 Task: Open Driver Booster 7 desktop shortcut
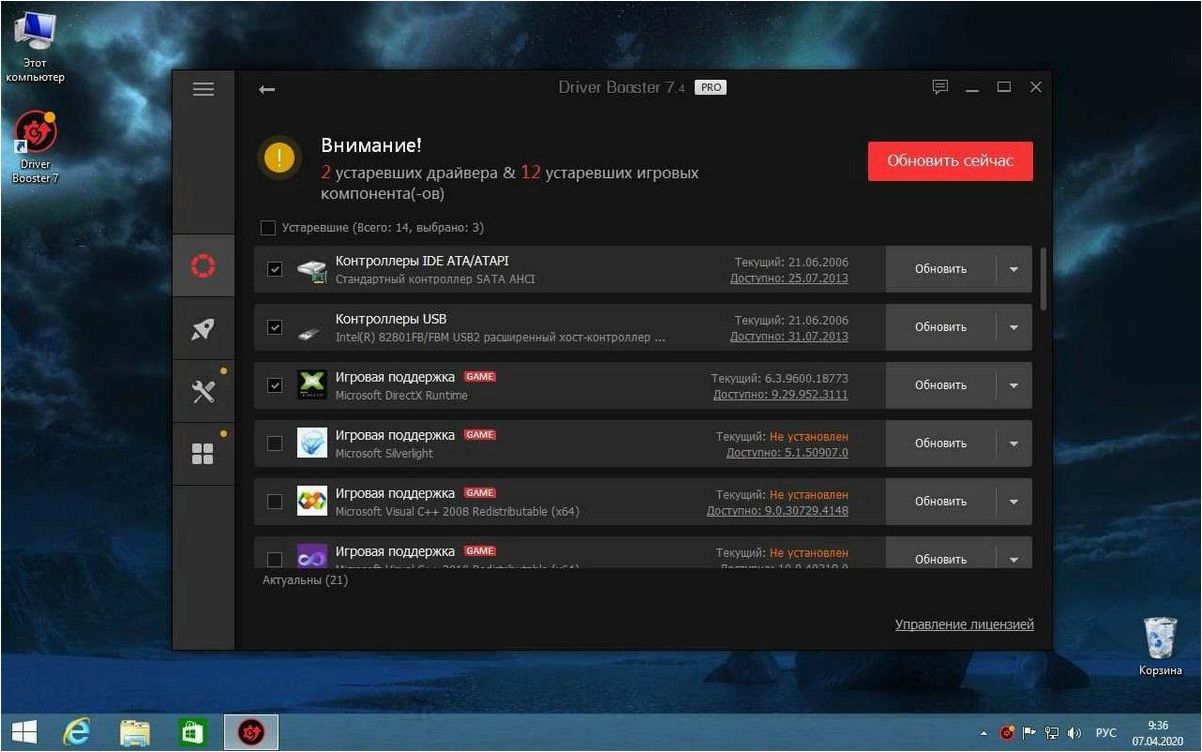coord(36,147)
